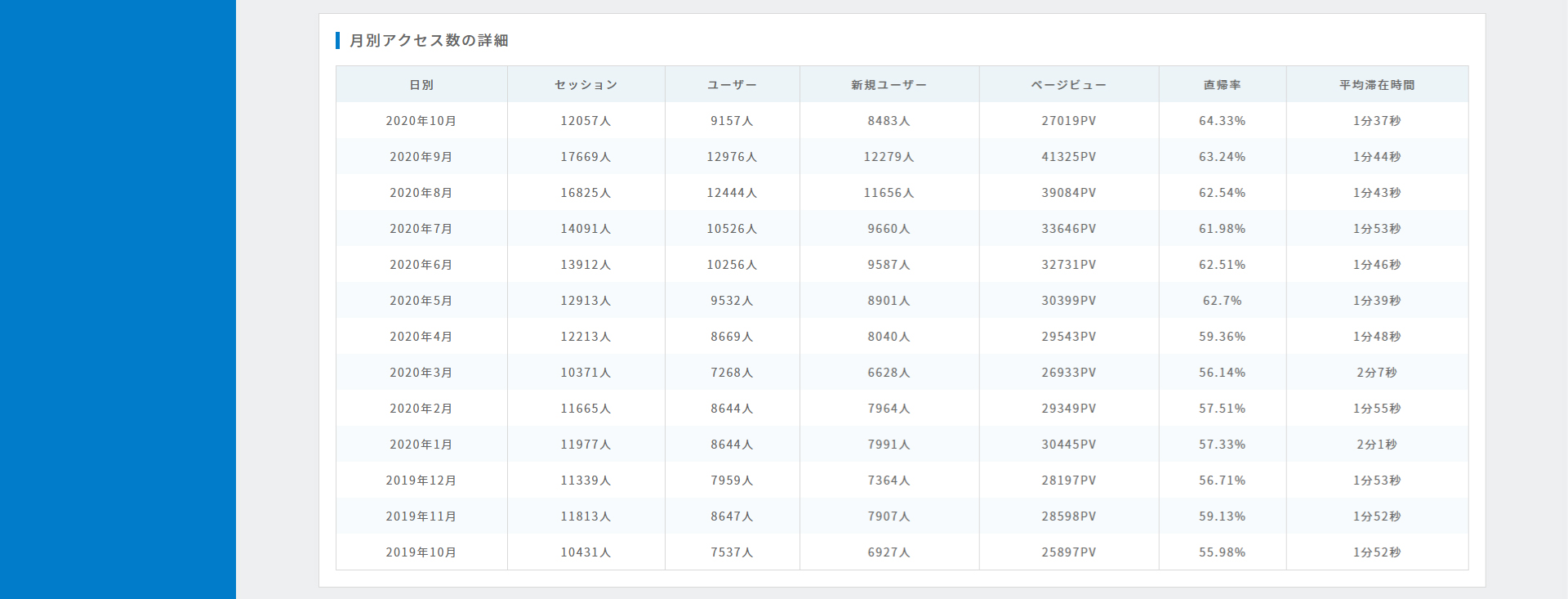
Task: Click bounce rate 56.14%
Action: pyautogui.click(x=1223, y=373)
